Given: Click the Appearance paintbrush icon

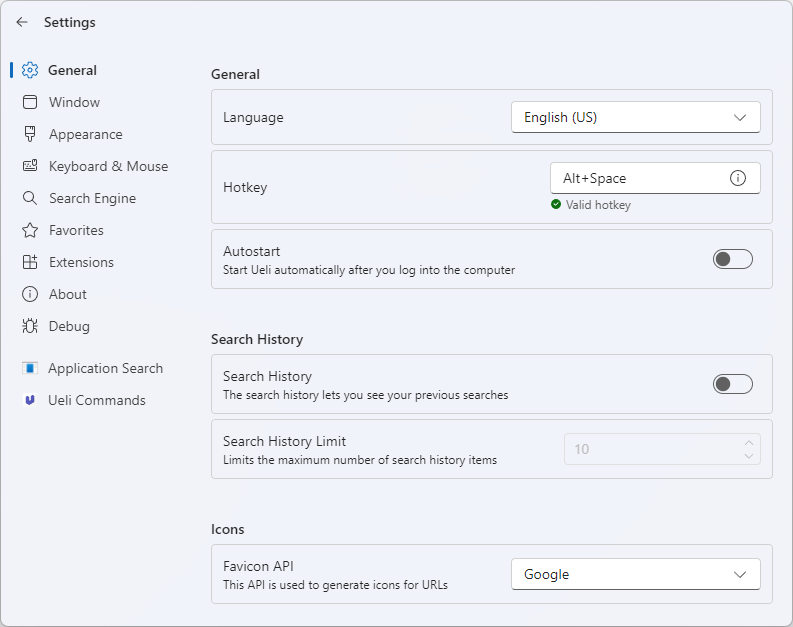Looking at the screenshot, I should click(30, 134).
